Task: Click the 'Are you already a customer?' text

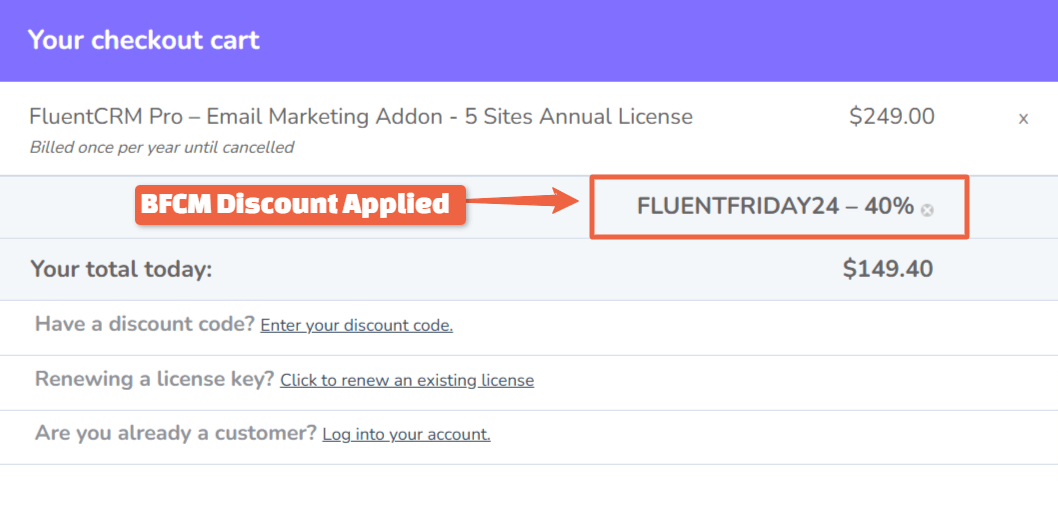Action: 175,433
